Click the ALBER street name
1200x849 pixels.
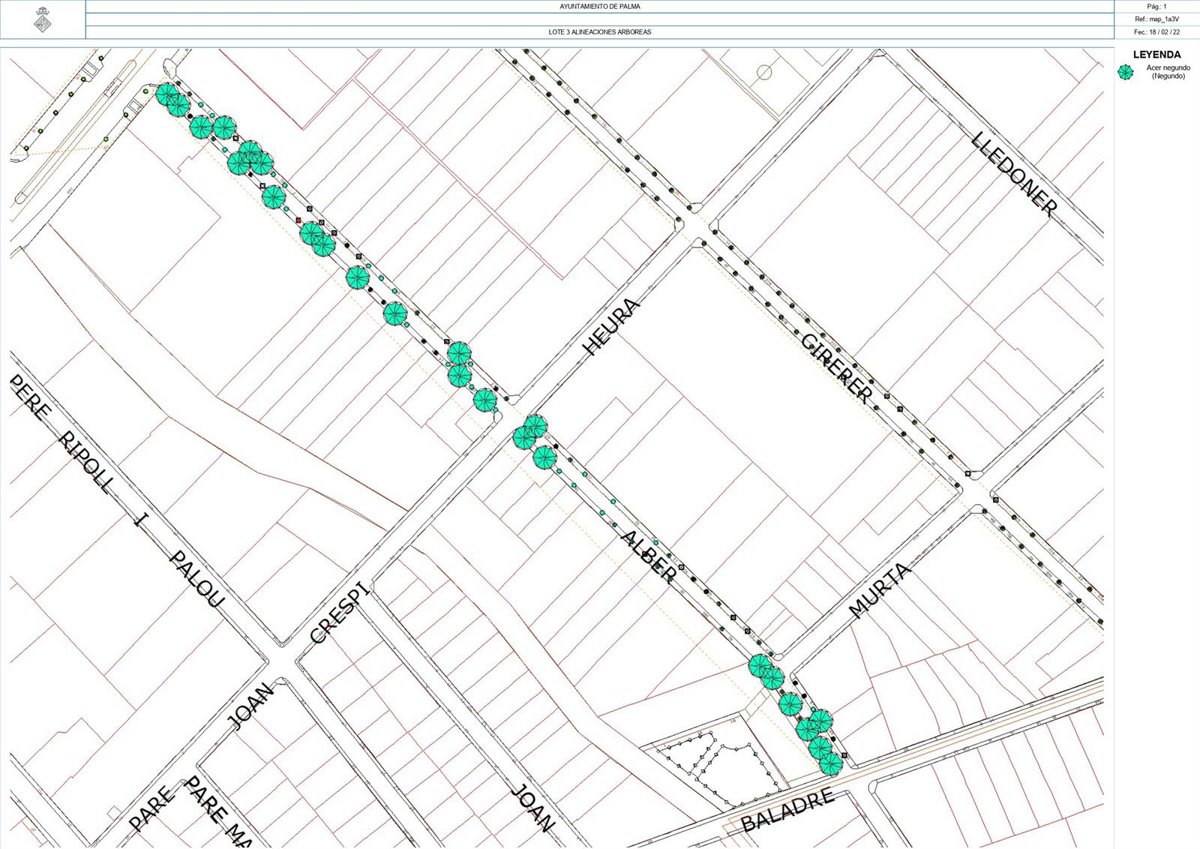(x=648, y=557)
